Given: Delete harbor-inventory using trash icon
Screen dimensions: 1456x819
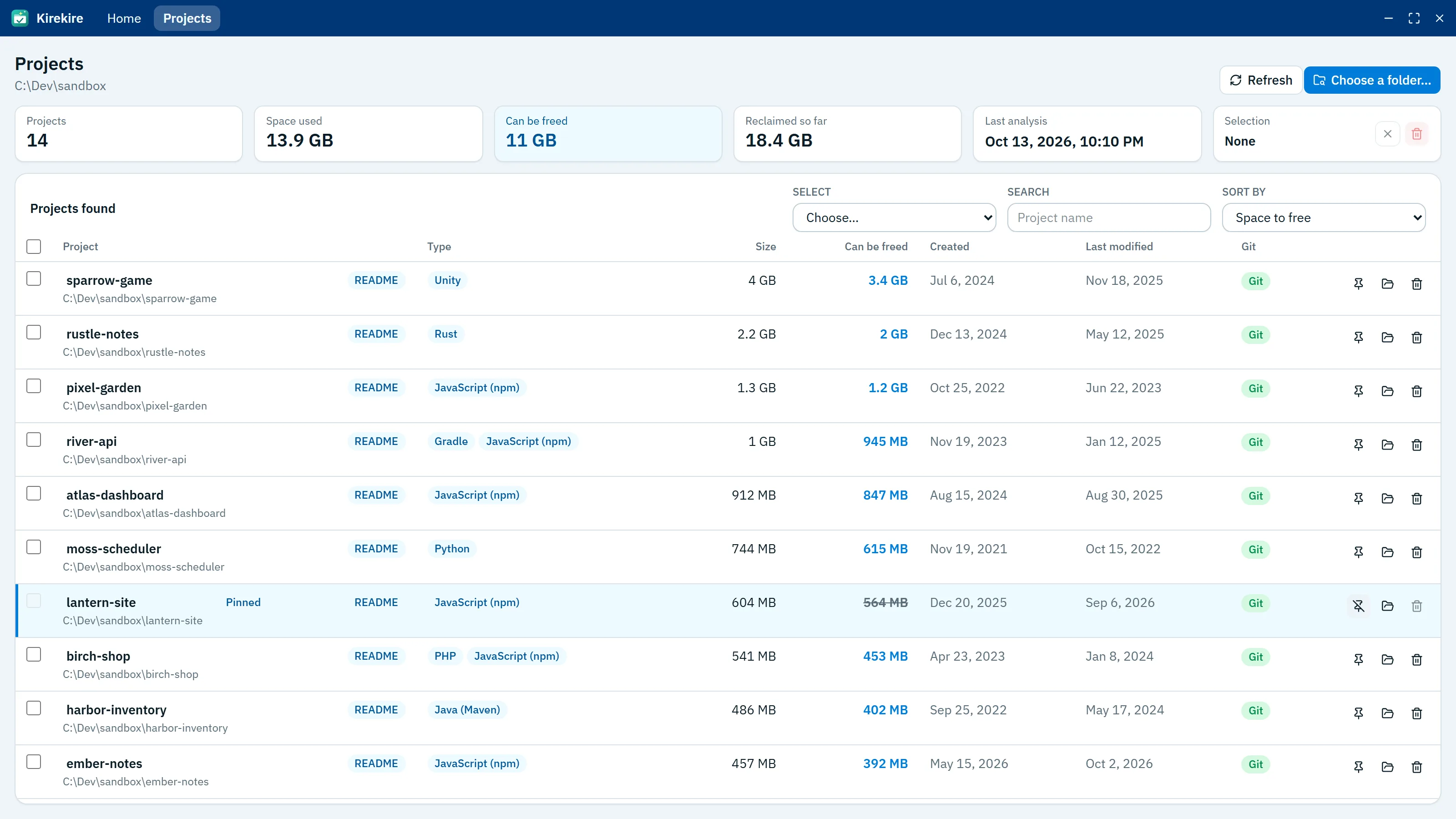Looking at the screenshot, I should tap(1416, 713).
